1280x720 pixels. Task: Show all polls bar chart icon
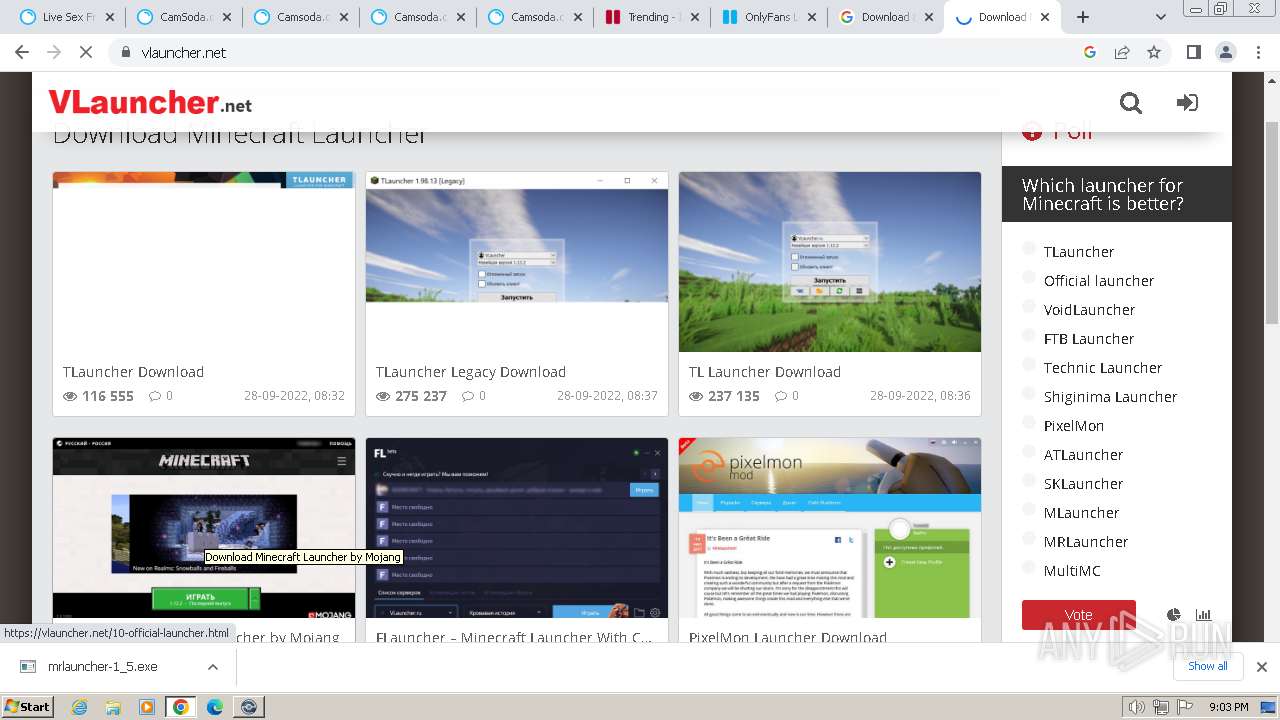click(1203, 615)
